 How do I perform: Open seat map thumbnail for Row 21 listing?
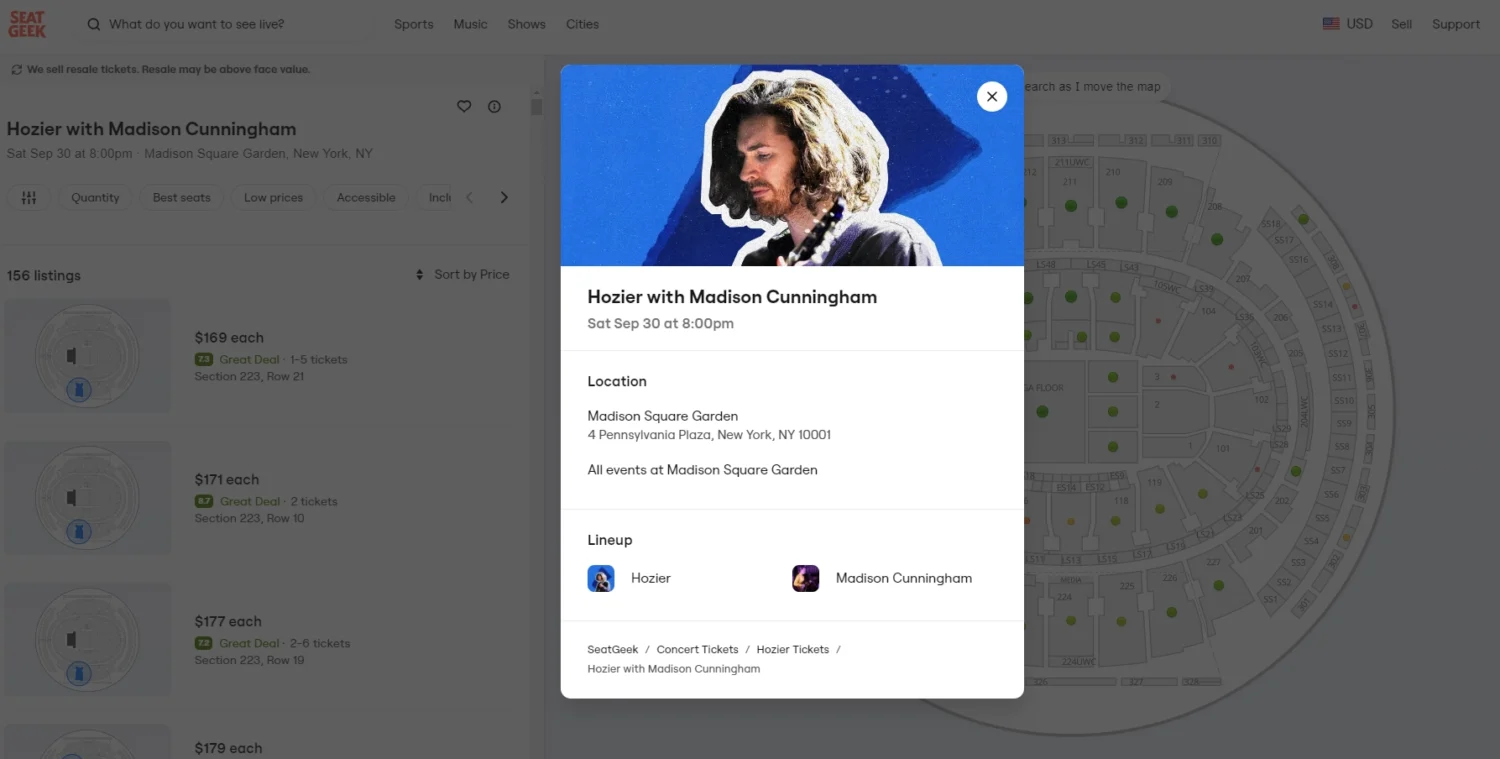(x=87, y=356)
